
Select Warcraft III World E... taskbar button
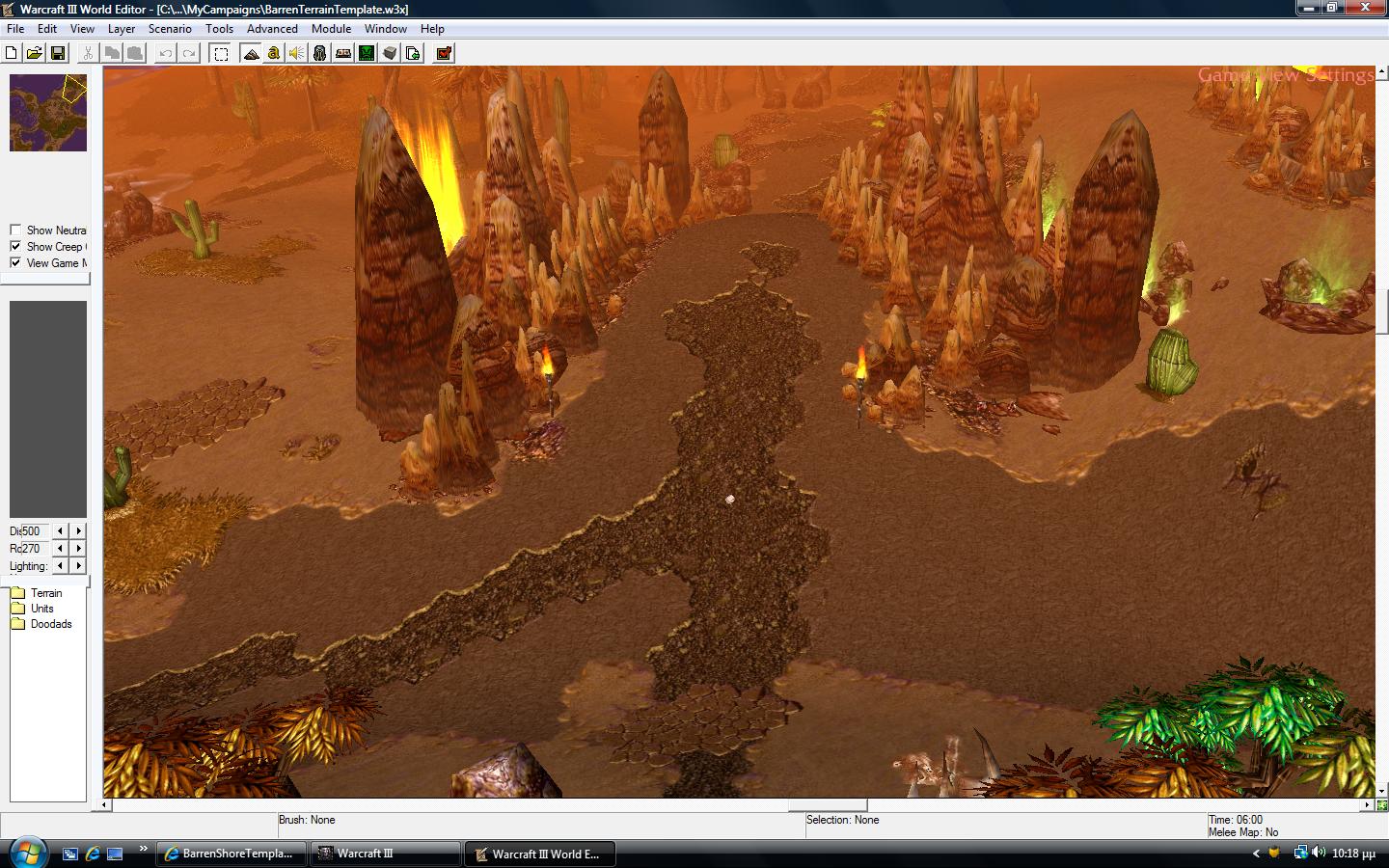click(540, 854)
